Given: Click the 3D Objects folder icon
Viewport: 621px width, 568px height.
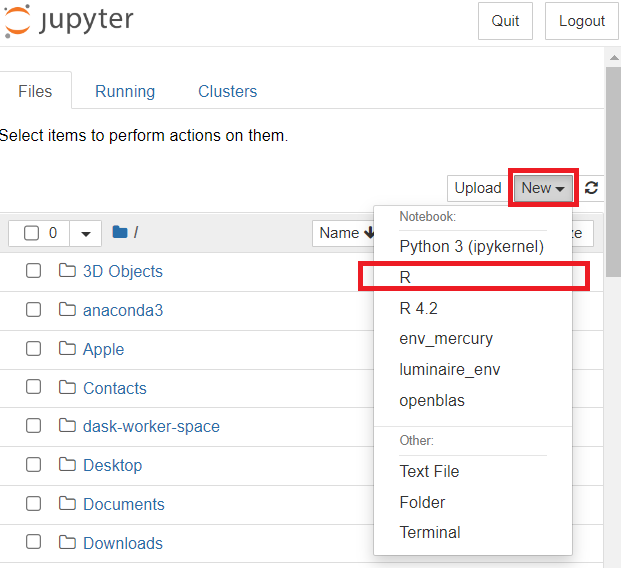Looking at the screenshot, I should [68, 271].
